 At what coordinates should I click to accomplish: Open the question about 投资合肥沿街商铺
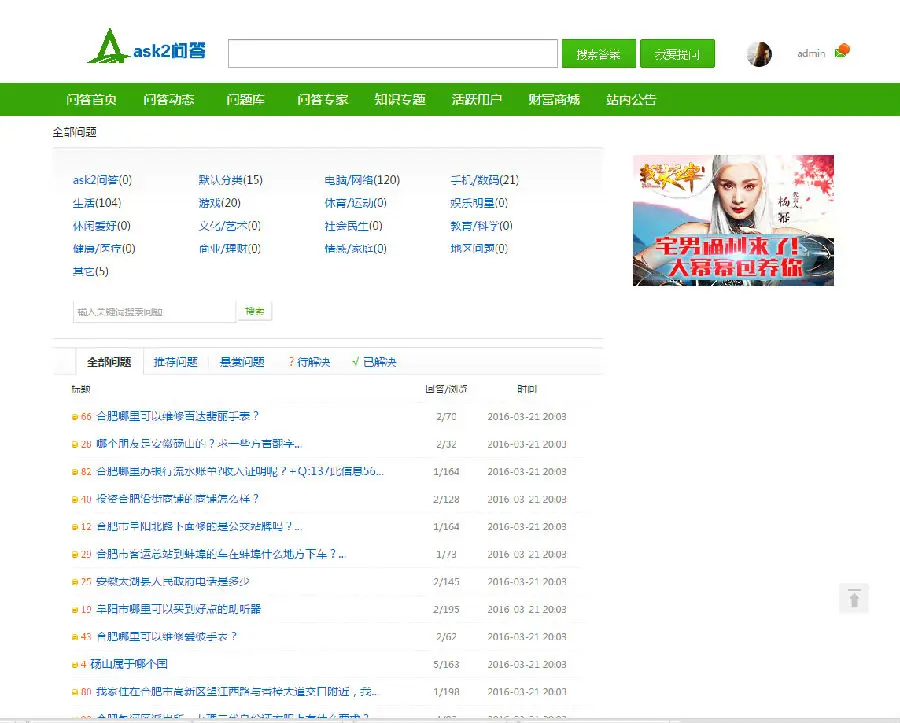tap(177, 499)
